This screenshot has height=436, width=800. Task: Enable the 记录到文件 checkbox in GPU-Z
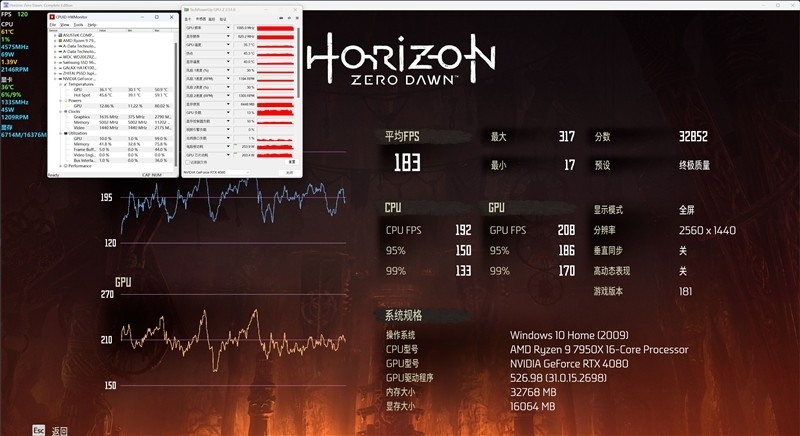tap(188, 162)
